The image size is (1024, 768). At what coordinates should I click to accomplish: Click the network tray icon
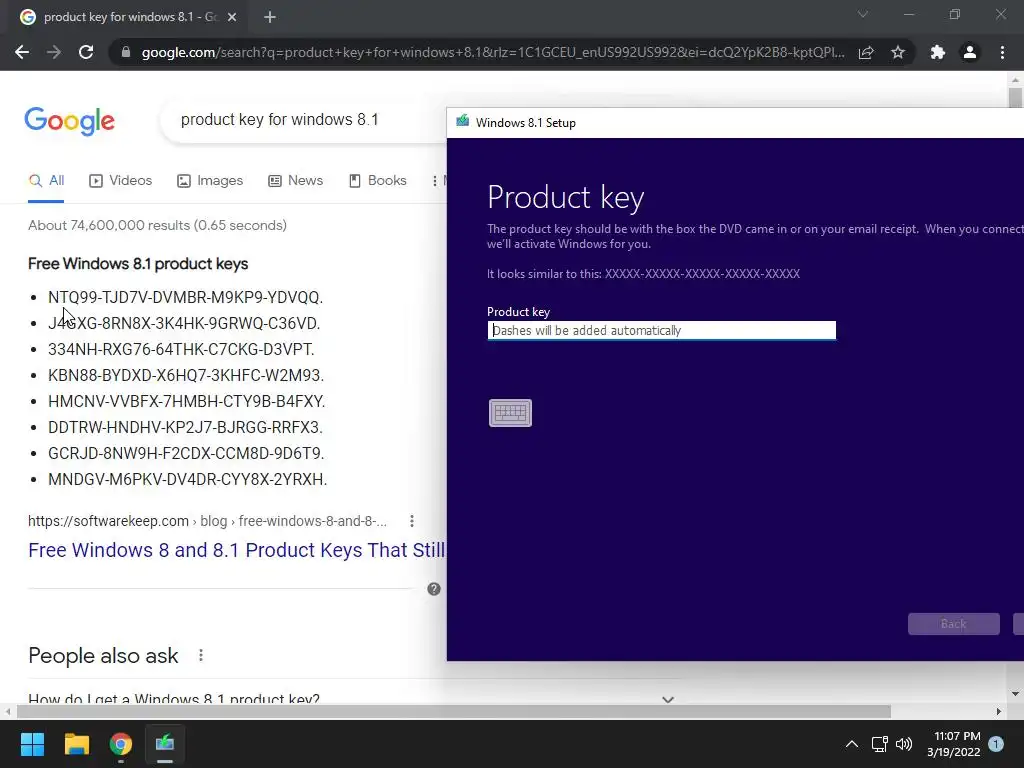click(x=879, y=744)
